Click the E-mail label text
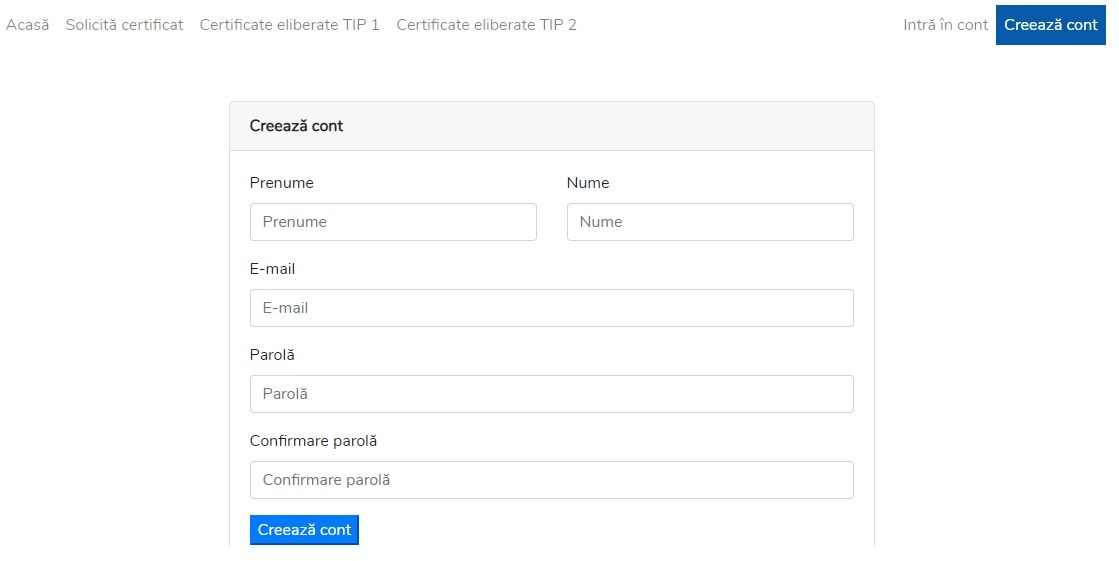 (x=272, y=269)
